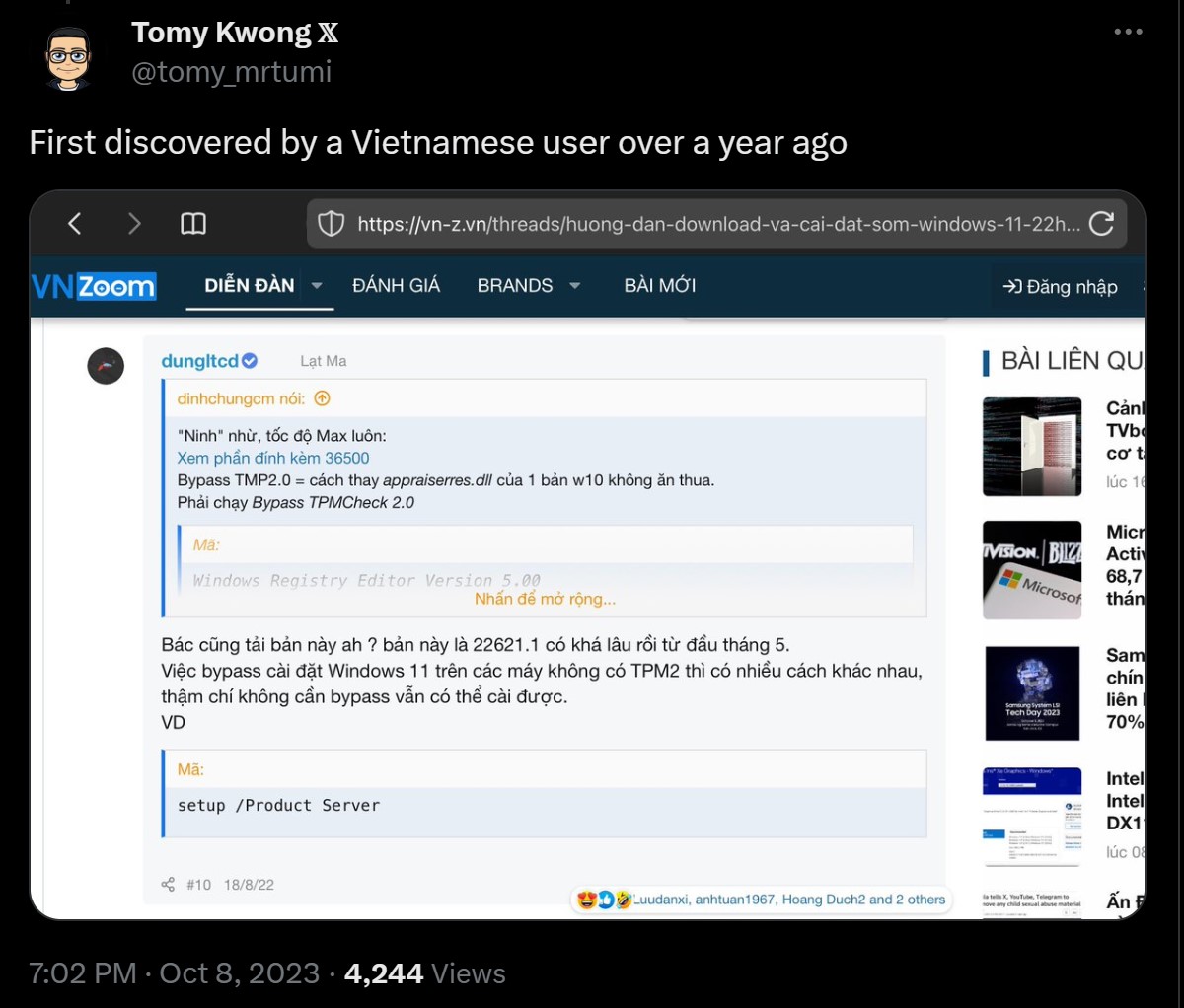
Task: Click the reaction emoji cluster
Action: click(x=605, y=900)
